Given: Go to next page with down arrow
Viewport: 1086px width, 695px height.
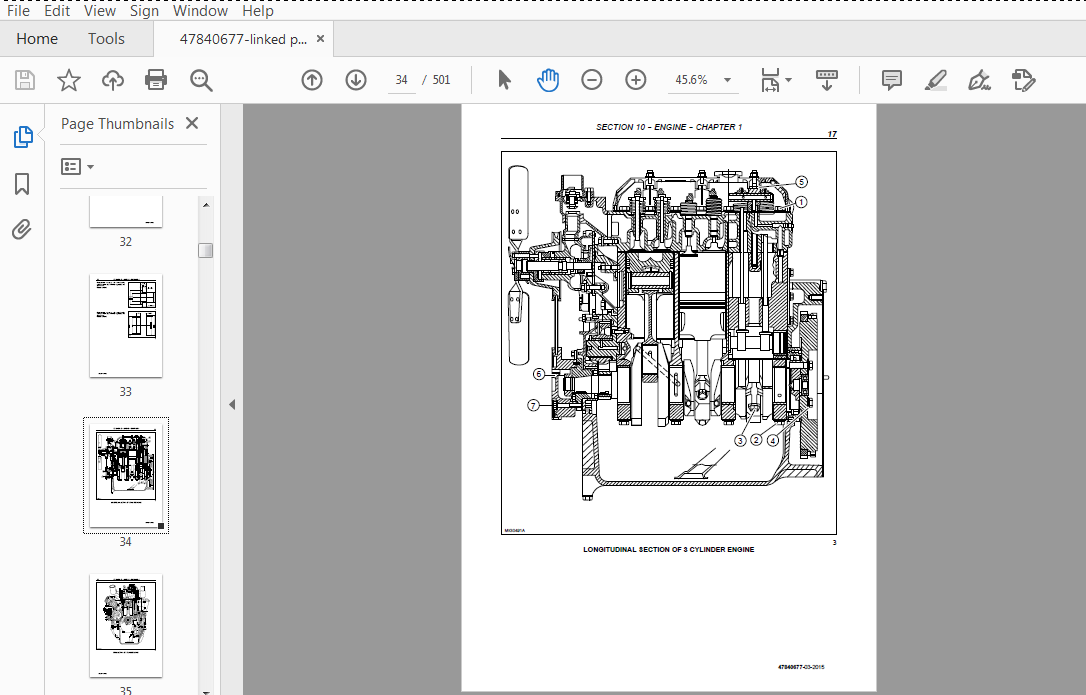Looking at the screenshot, I should (356, 80).
